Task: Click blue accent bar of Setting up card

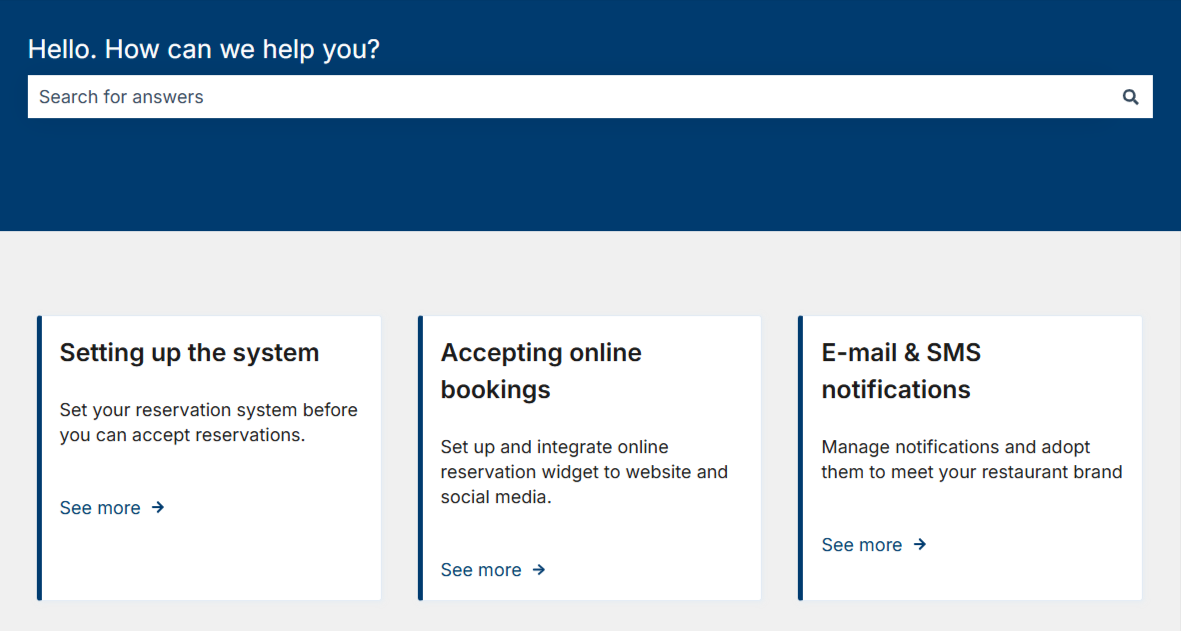Action: pyautogui.click(x=40, y=458)
